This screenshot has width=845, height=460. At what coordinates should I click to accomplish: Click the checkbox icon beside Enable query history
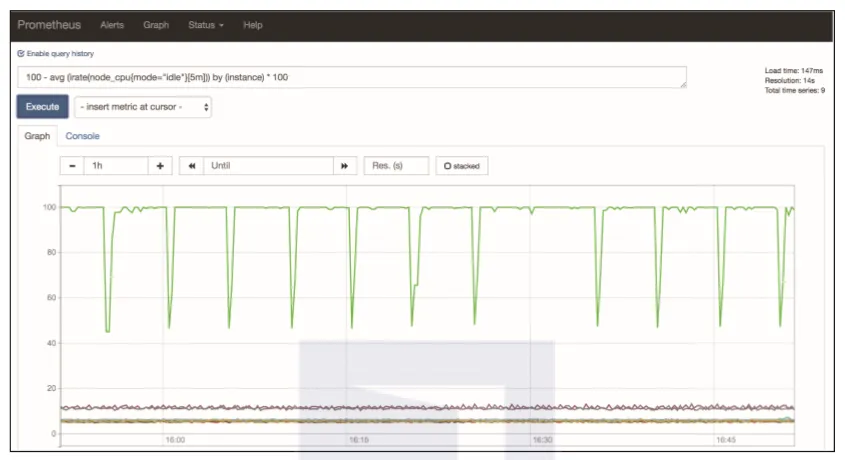21,53
